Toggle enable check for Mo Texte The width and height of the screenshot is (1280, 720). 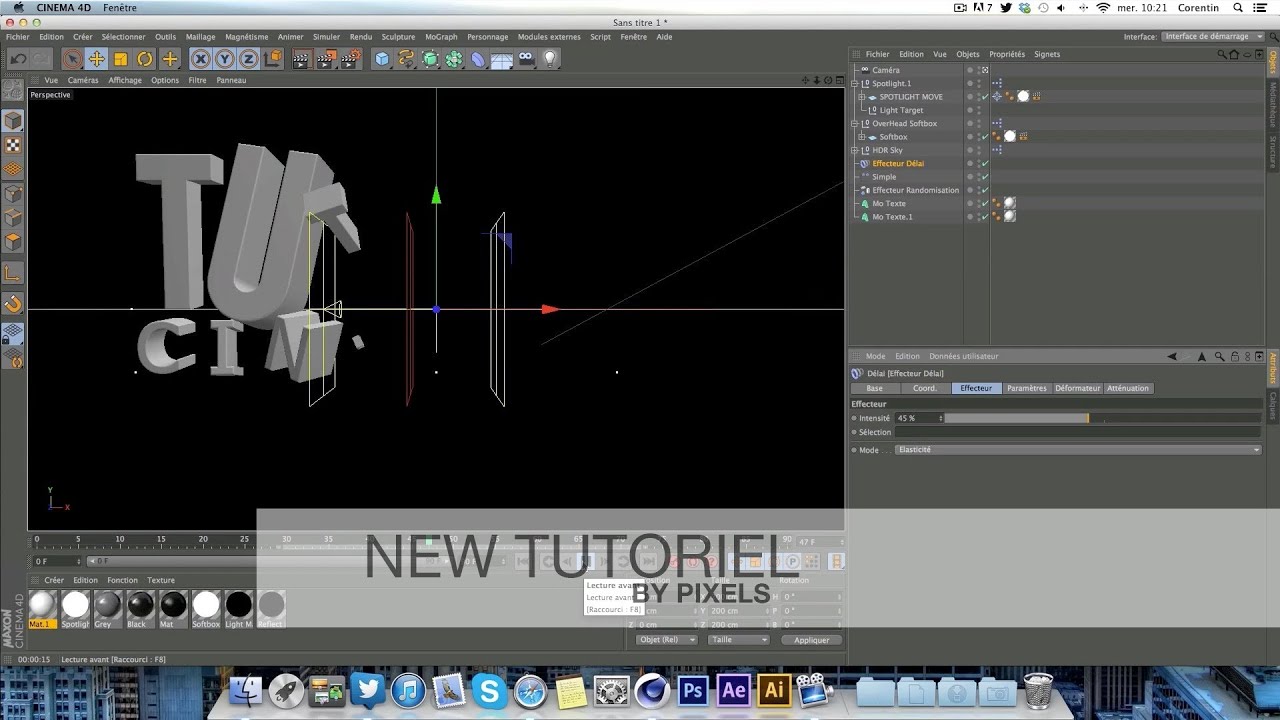[985, 204]
